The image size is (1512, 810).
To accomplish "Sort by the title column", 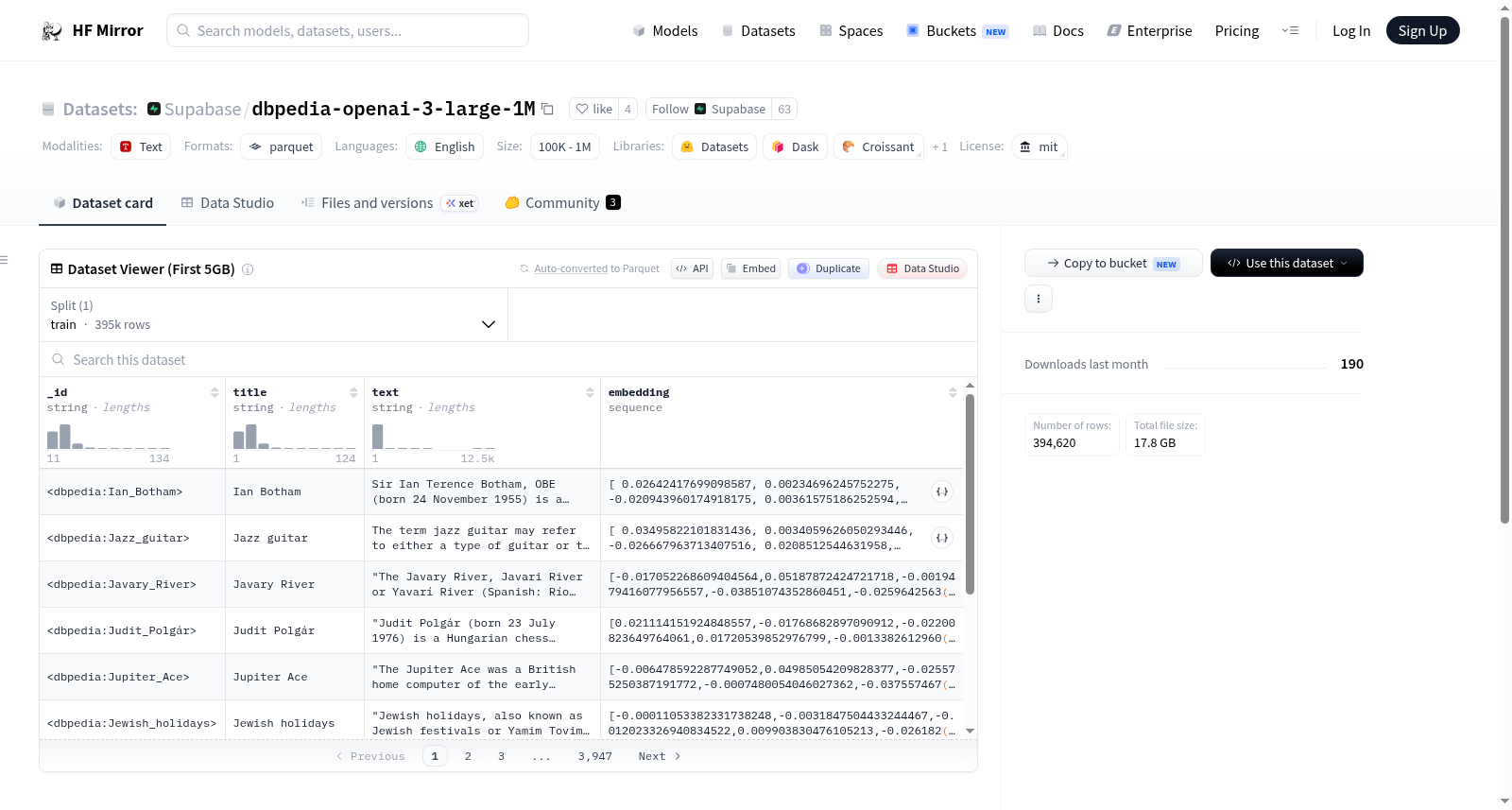I will (353, 392).
